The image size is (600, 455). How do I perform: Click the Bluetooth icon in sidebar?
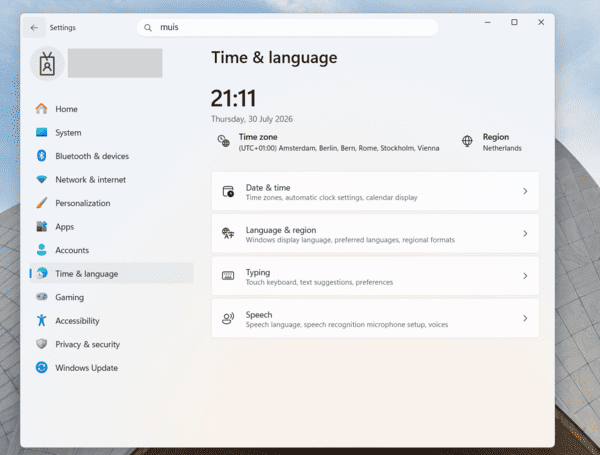click(x=41, y=156)
